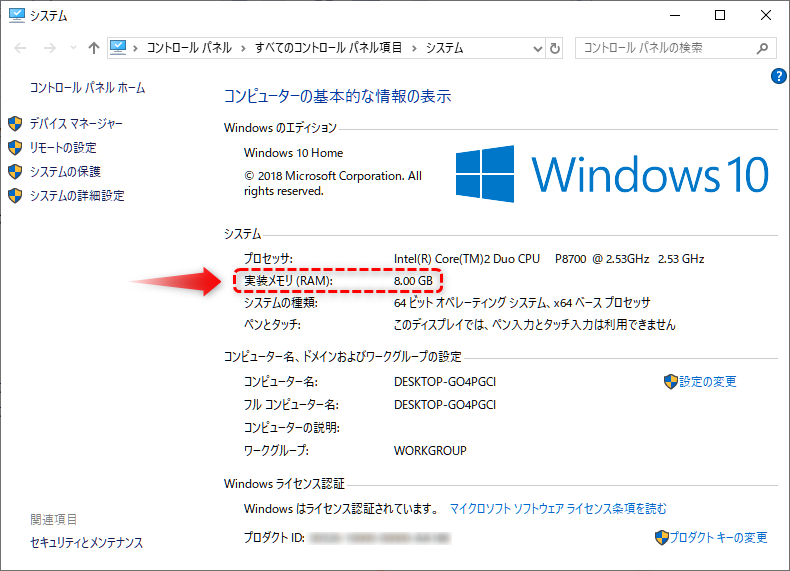Open address bar history dropdown
Image resolution: width=790 pixels, height=571 pixels.
click(538, 48)
